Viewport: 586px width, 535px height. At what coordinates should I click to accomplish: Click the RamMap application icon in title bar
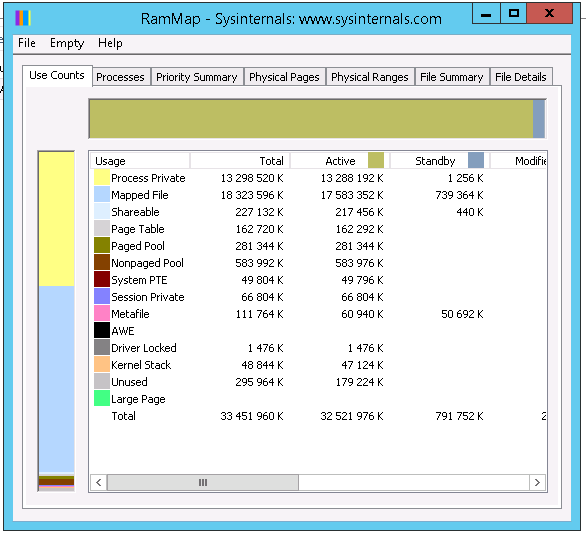23,18
